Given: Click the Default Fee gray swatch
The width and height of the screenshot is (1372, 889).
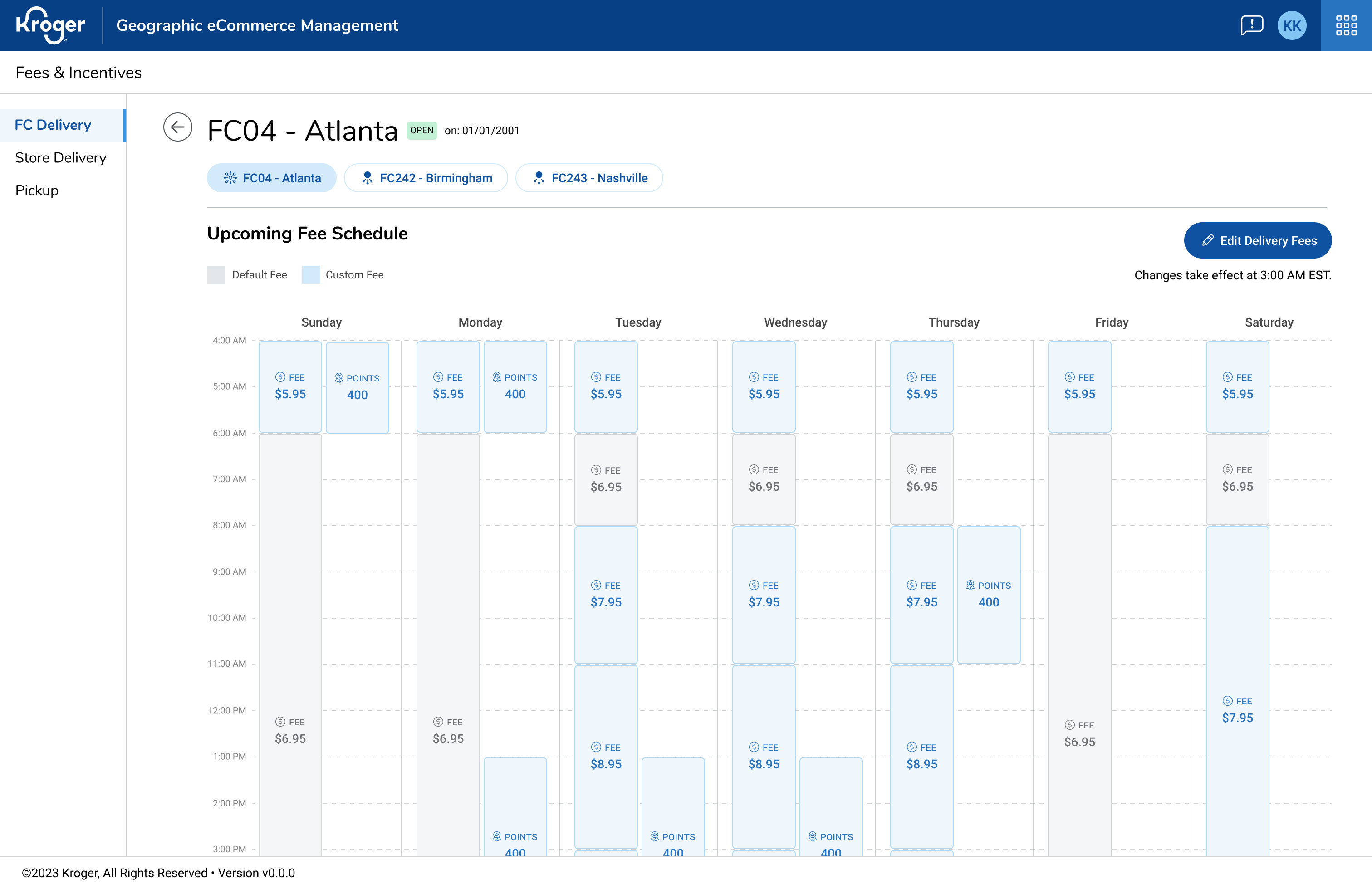Looking at the screenshot, I should pos(216,275).
